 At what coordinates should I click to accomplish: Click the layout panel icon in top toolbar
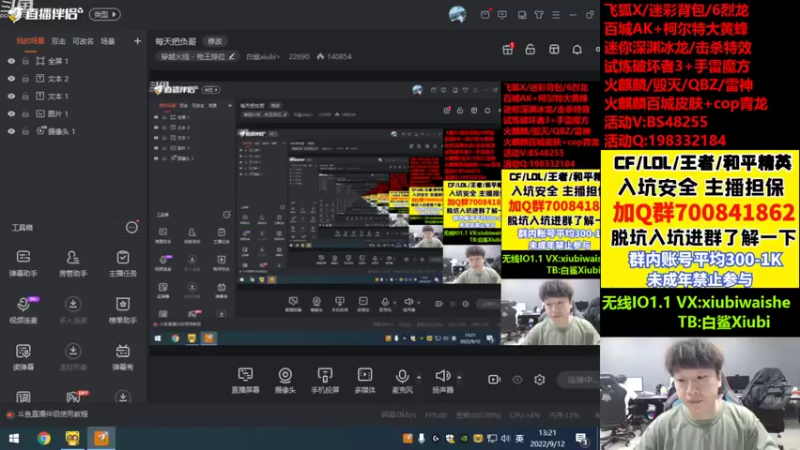554,49
